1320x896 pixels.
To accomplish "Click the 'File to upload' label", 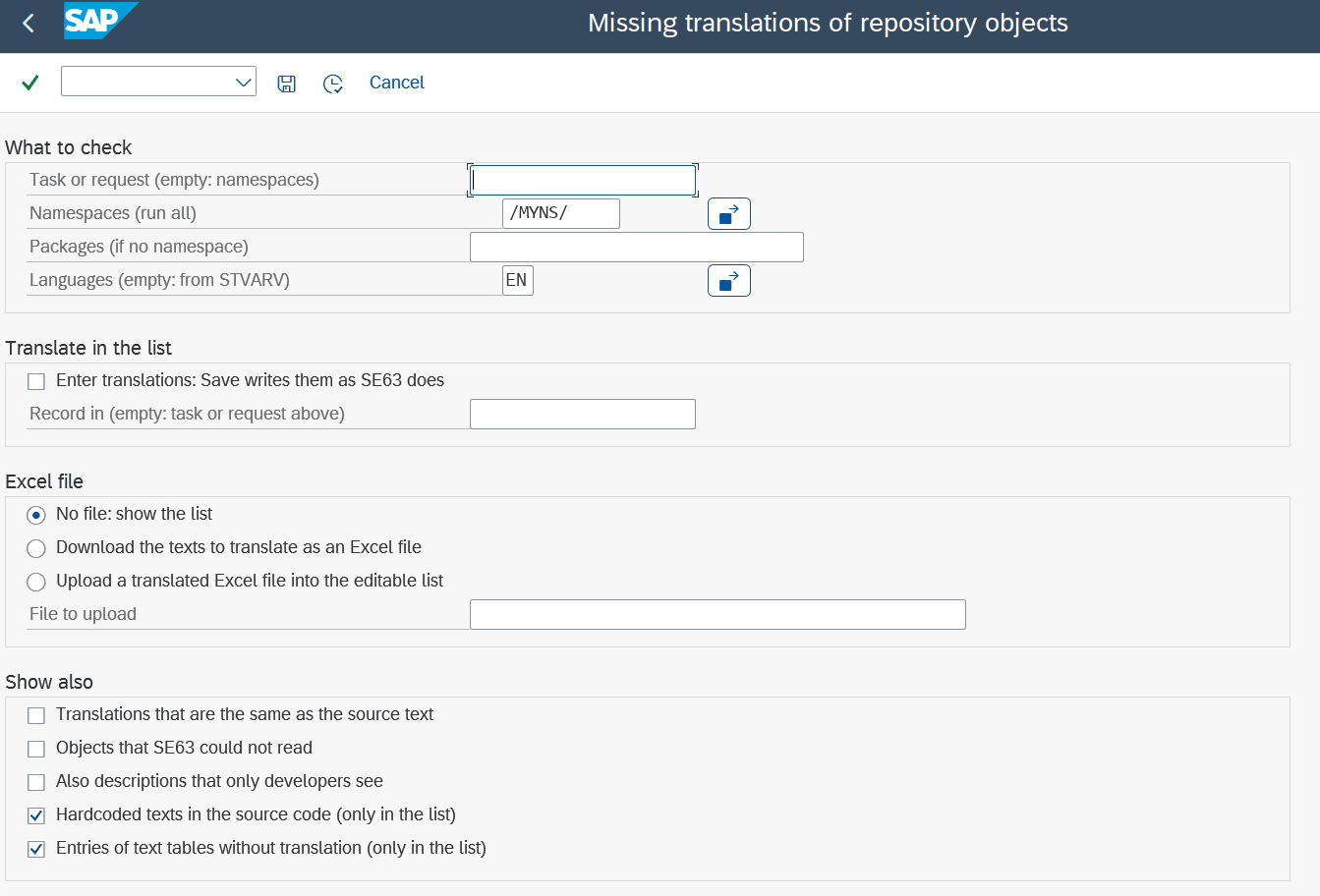I will [x=83, y=614].
